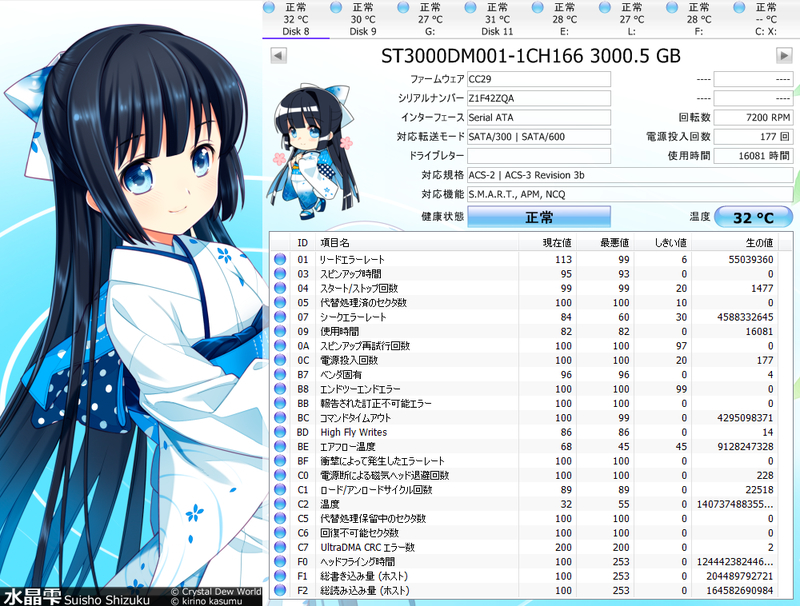Go to the previous disk with left arrow
Viewport: 800px width, 606px height.
(278, 55)
